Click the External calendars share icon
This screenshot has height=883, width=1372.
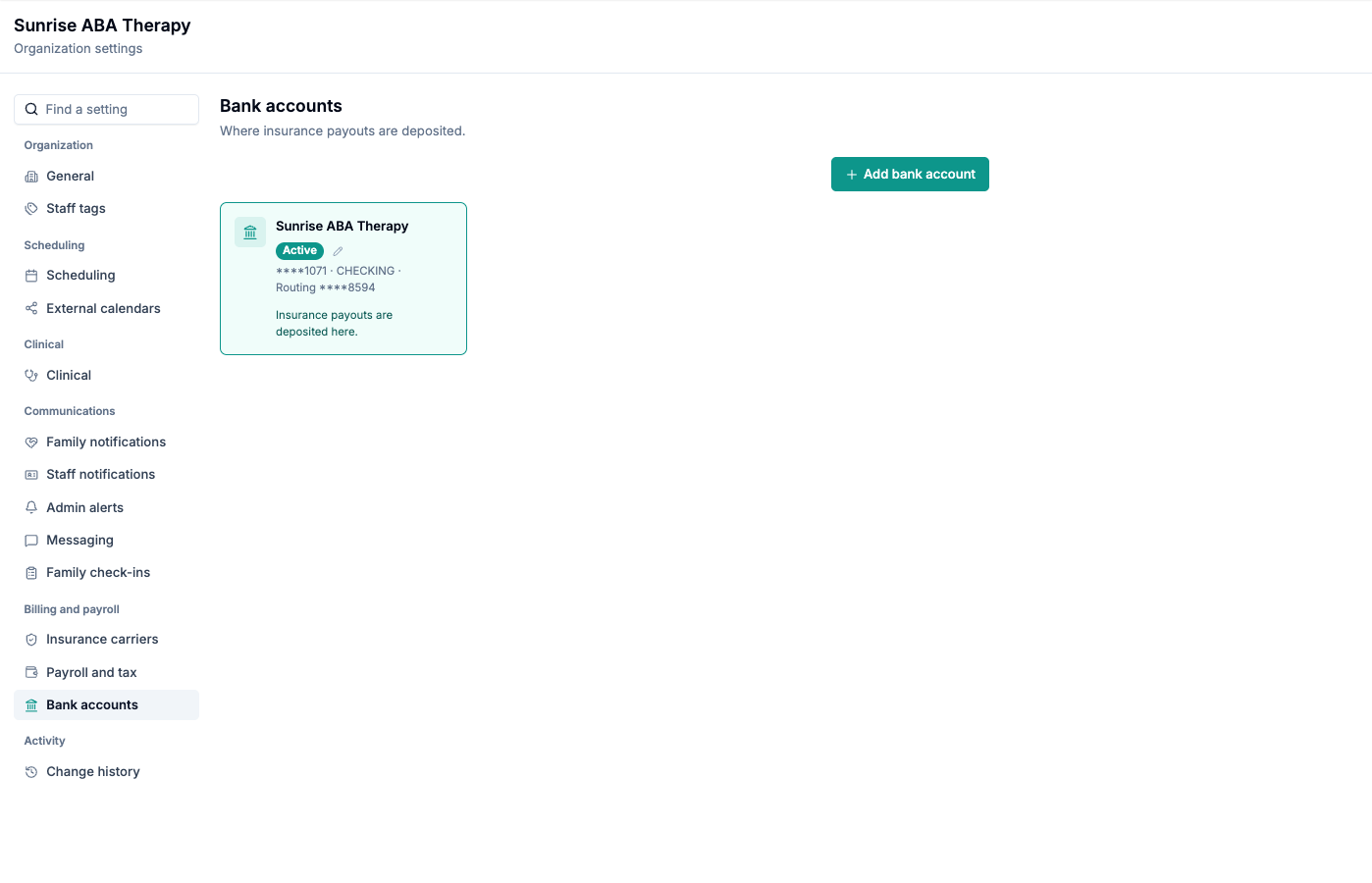coord(31,309)
